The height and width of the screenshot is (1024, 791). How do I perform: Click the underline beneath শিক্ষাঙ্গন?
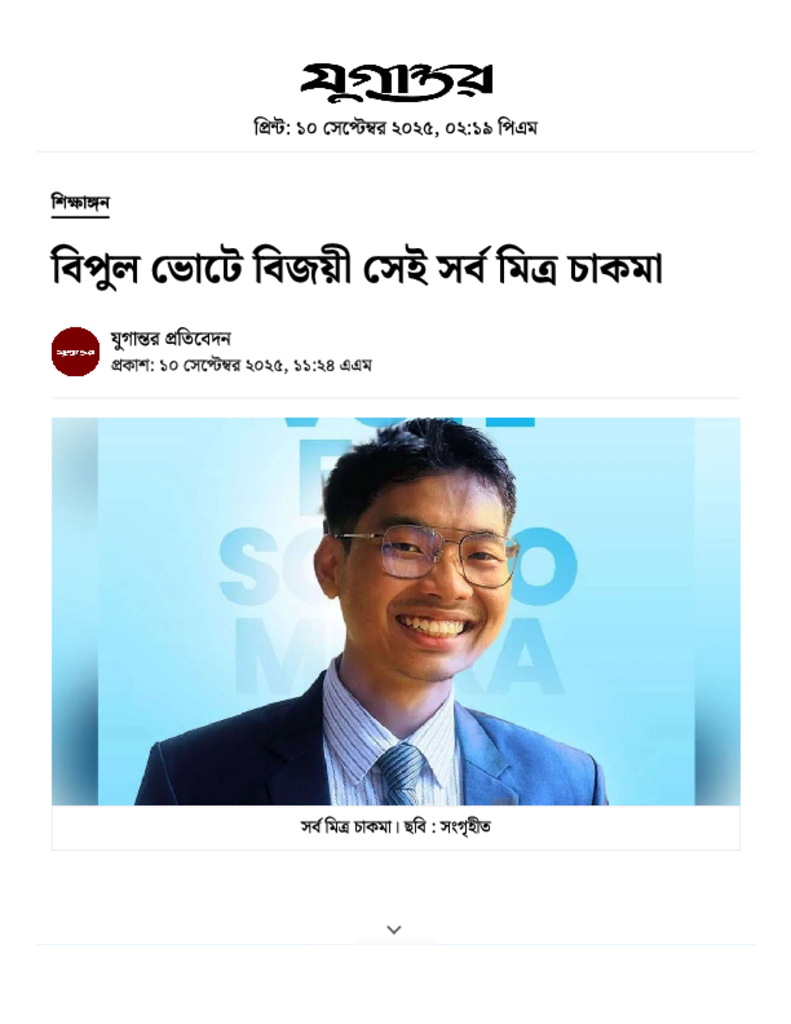click(80, 217)
